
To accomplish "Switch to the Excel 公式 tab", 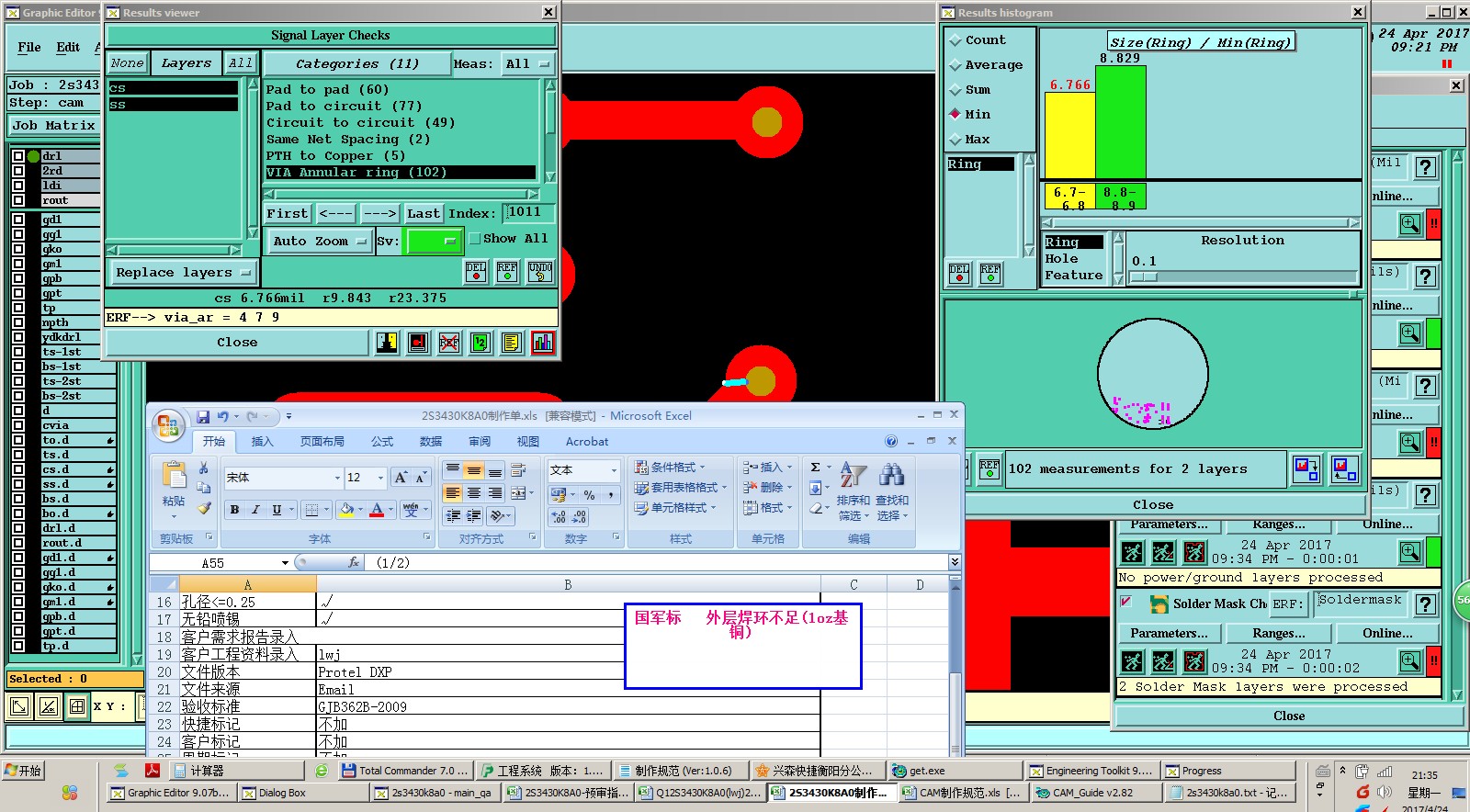I will [382, 442].
